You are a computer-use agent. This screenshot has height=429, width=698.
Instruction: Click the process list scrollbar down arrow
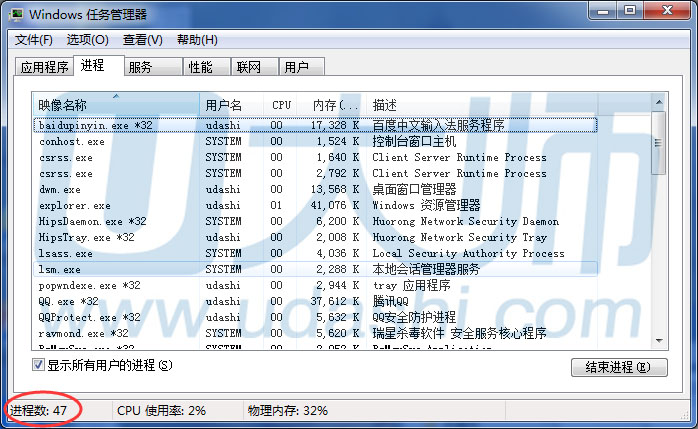pos(658,342)
